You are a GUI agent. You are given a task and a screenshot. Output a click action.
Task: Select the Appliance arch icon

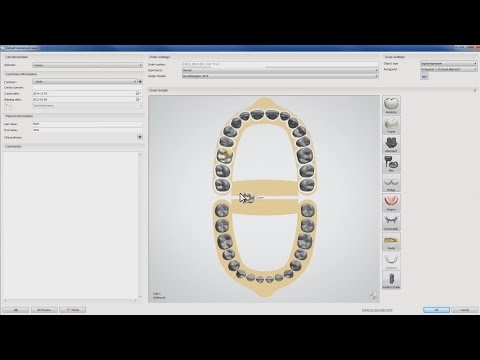tap(391, 261)
